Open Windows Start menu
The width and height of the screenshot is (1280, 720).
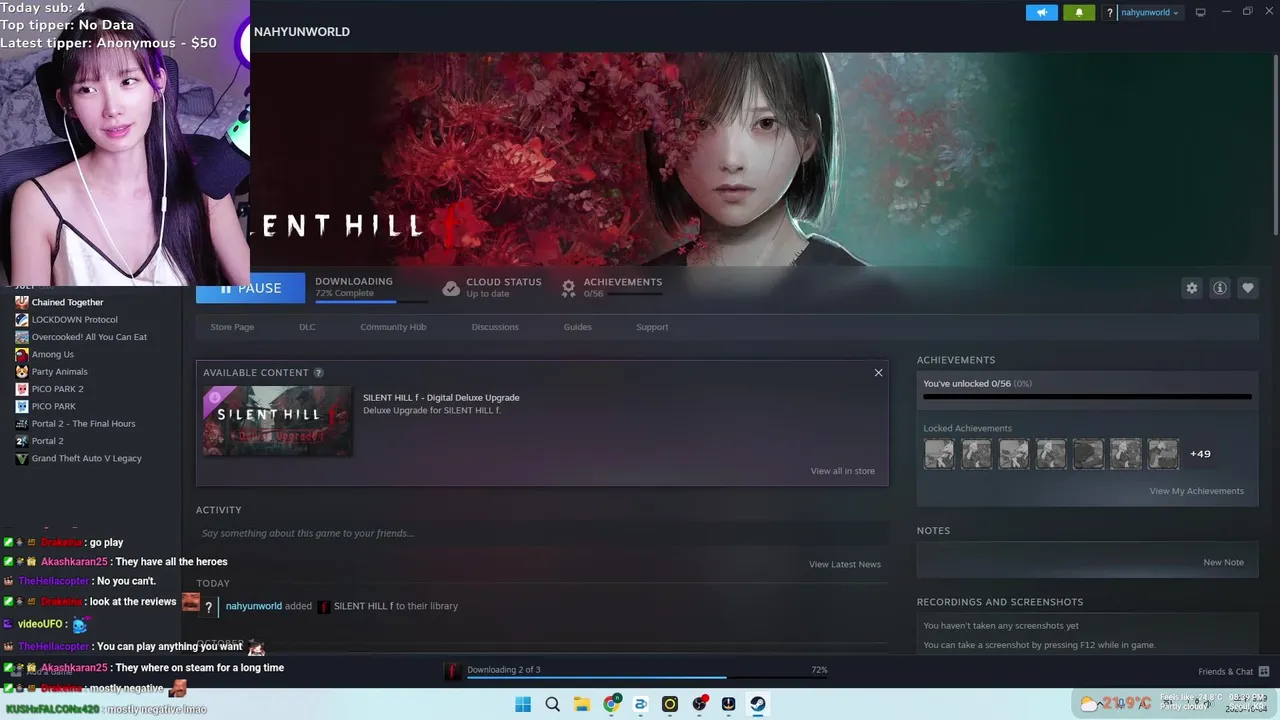(523, 704)
